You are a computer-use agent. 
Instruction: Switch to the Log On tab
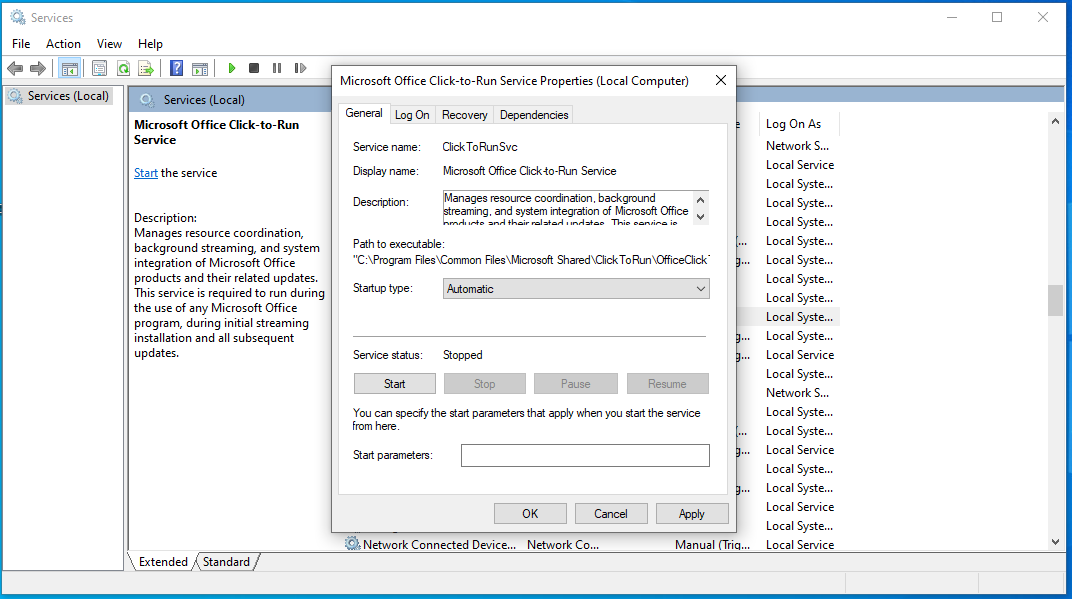point(412,115)
